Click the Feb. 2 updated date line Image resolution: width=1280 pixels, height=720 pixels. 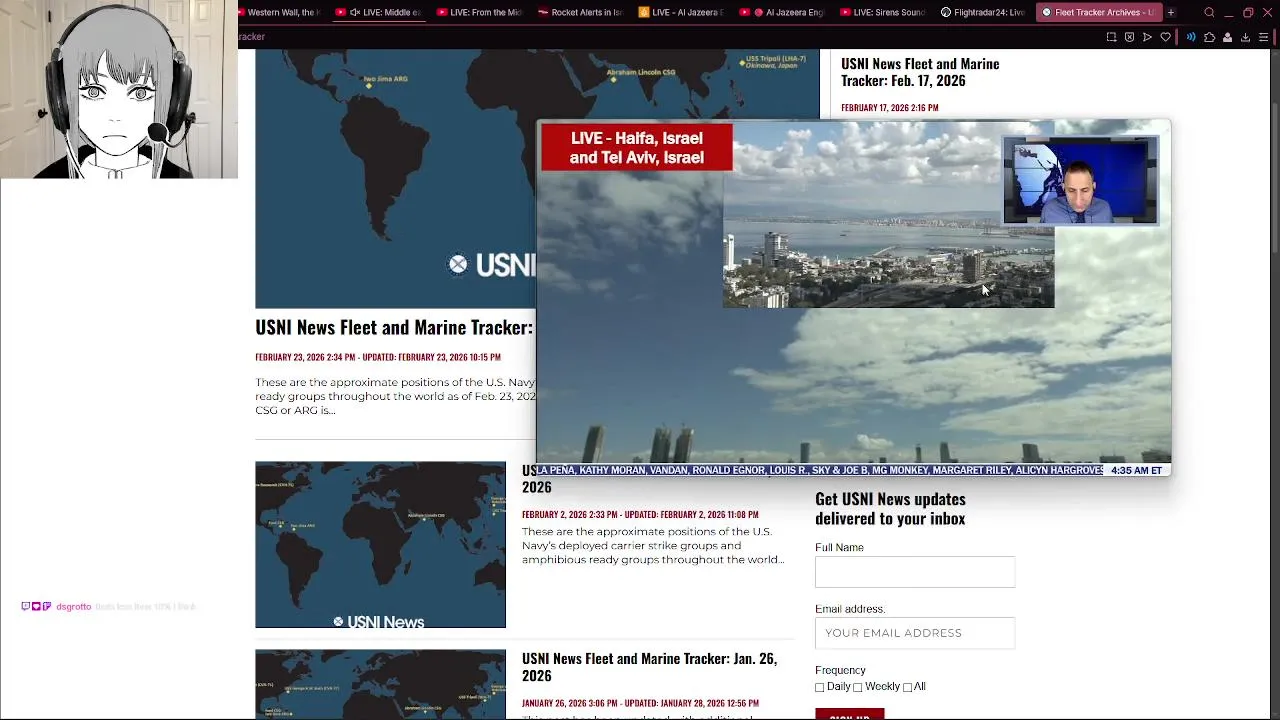point(640,515)
